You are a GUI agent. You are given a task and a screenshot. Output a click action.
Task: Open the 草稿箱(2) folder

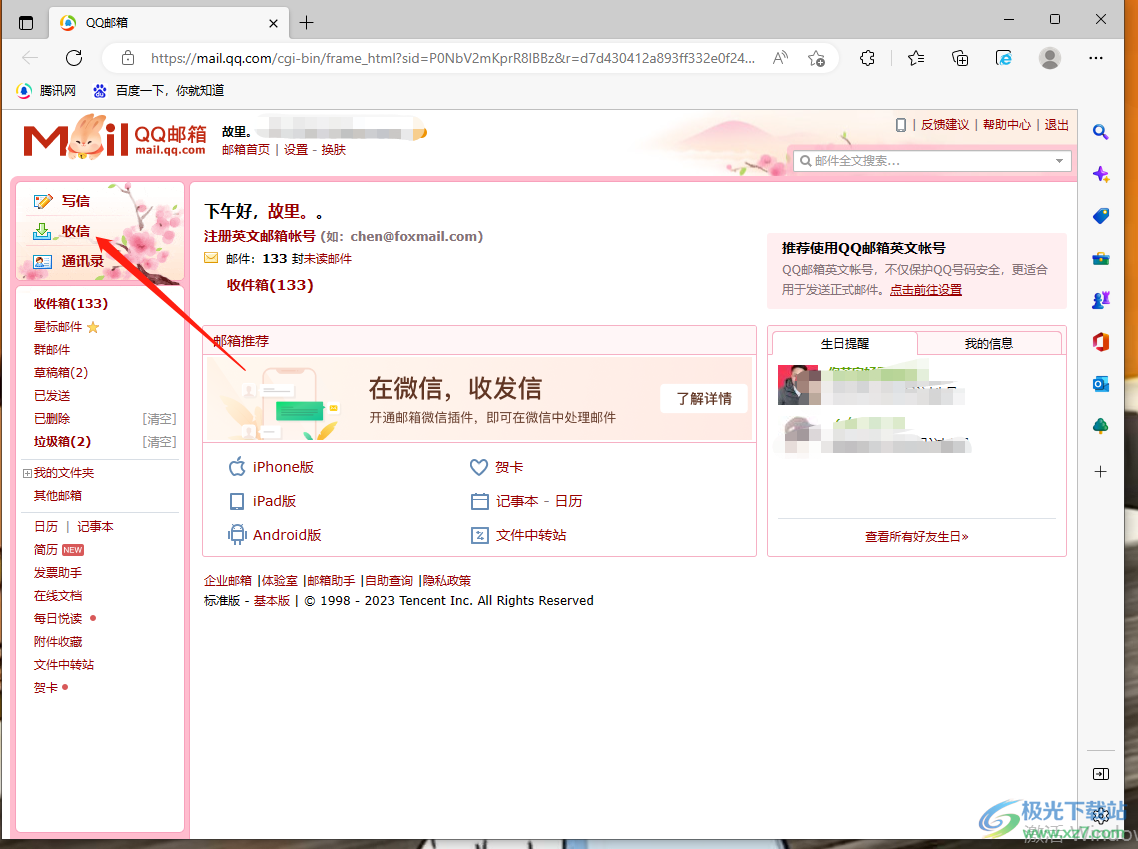click(x=61, y=373)
